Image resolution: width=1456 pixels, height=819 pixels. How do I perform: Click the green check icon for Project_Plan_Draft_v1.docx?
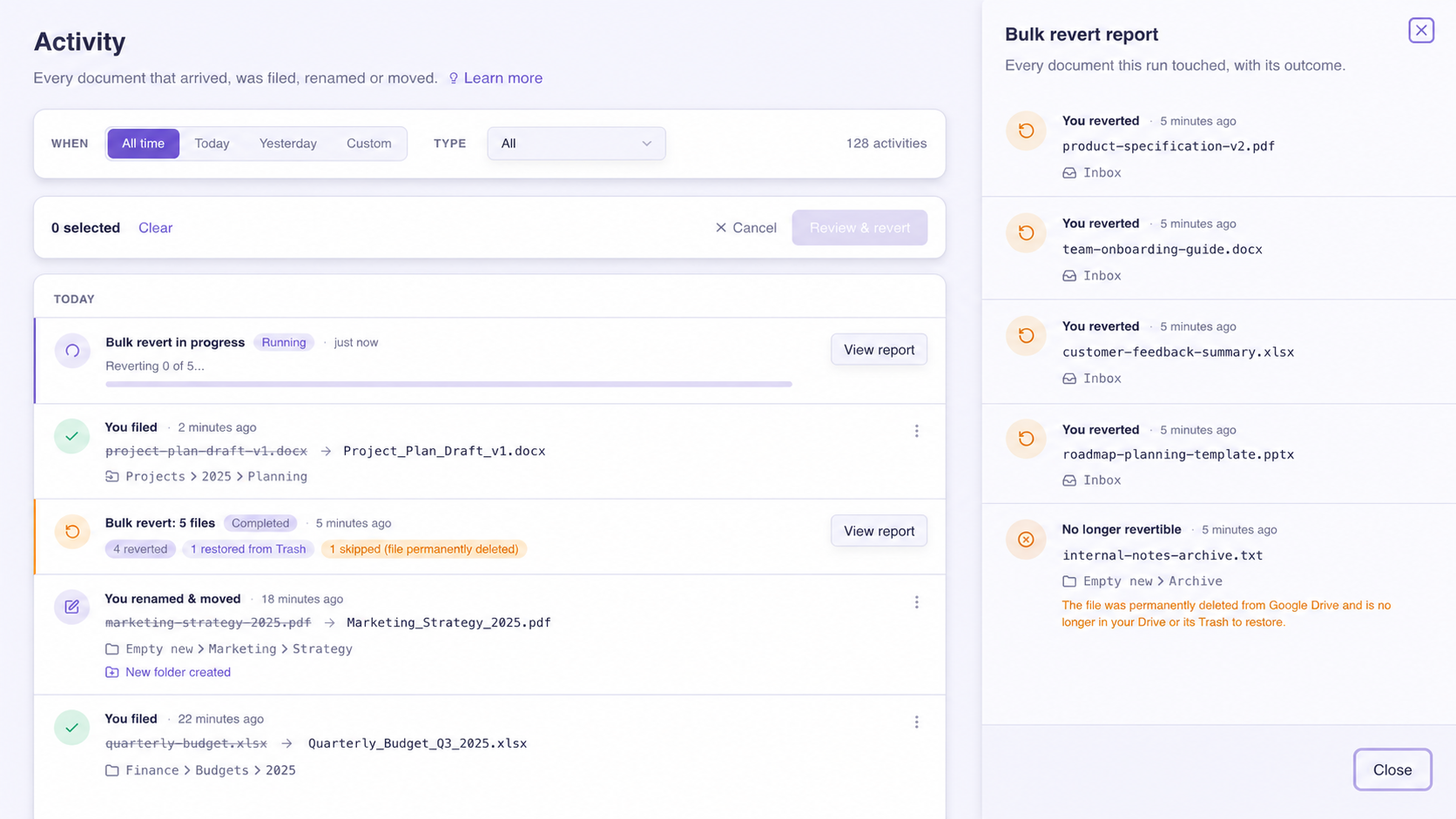pos(71,436)
